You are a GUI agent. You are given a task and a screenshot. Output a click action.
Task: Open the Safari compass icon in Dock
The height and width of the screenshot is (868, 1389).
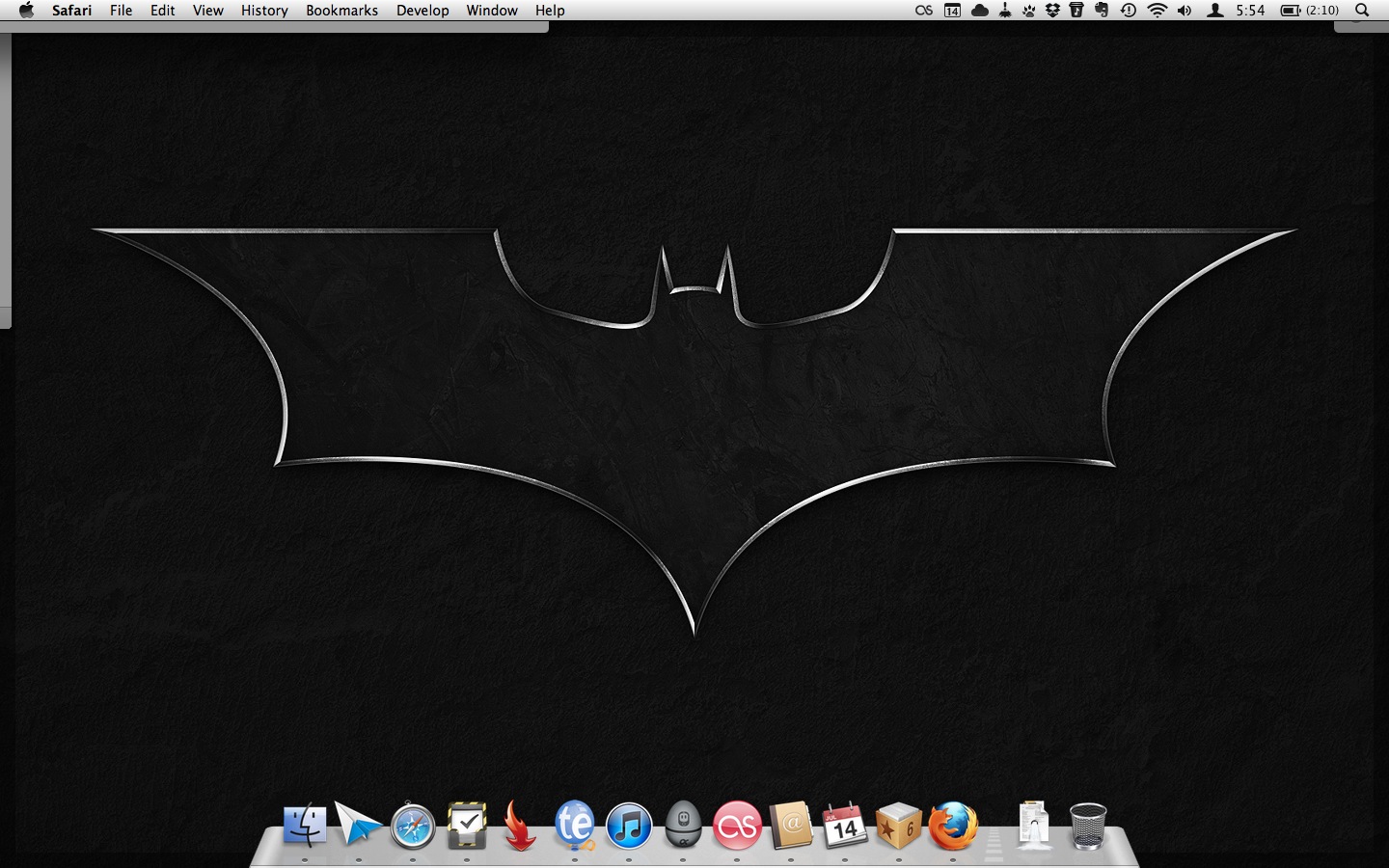coord(413,827)
